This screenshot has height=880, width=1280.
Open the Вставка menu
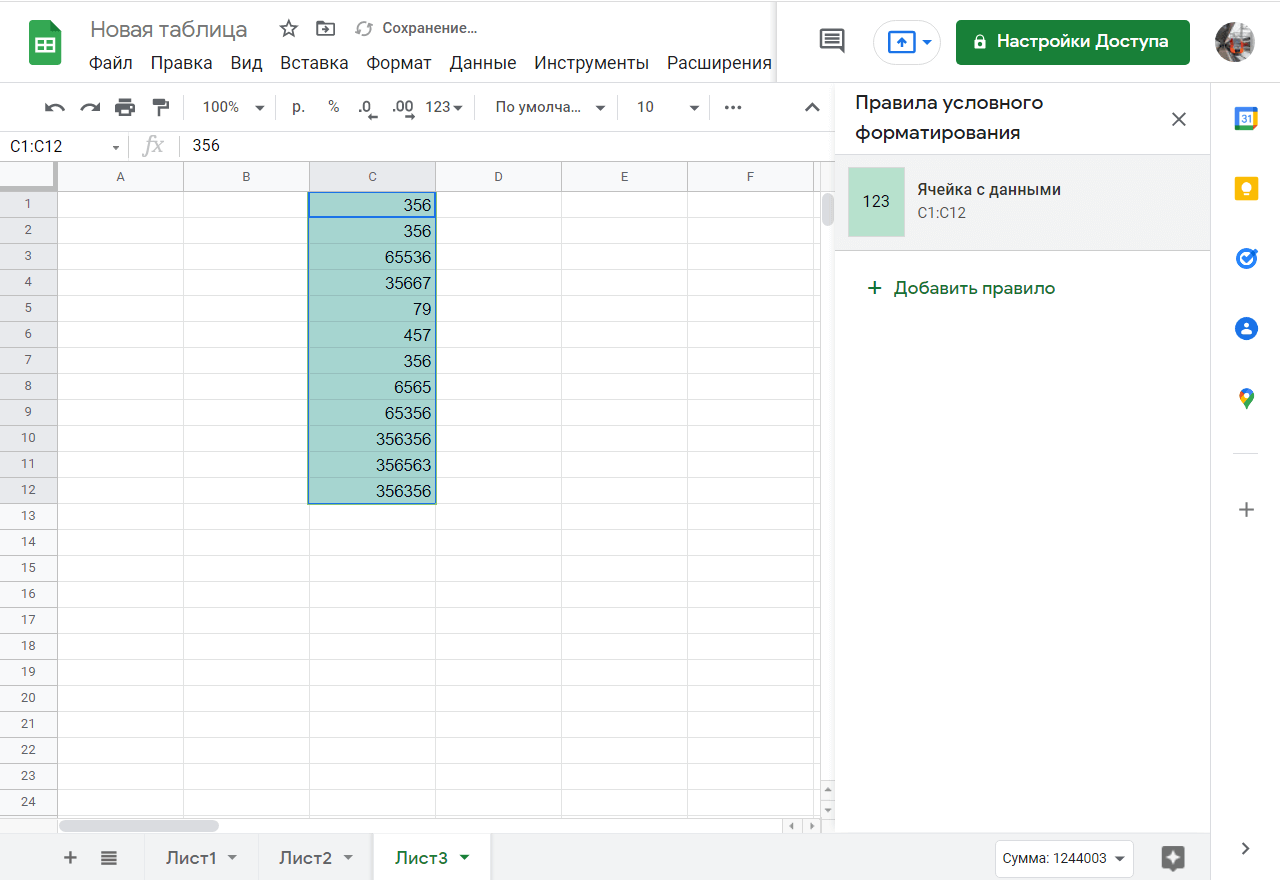point(314,63)
